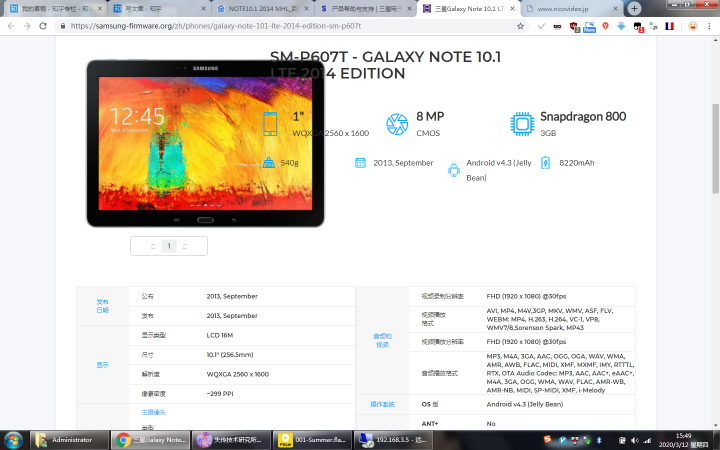Screen dimensions: 720x450
Task: Click the Snapdragon 800 chip icon
Action: point(522,124)
